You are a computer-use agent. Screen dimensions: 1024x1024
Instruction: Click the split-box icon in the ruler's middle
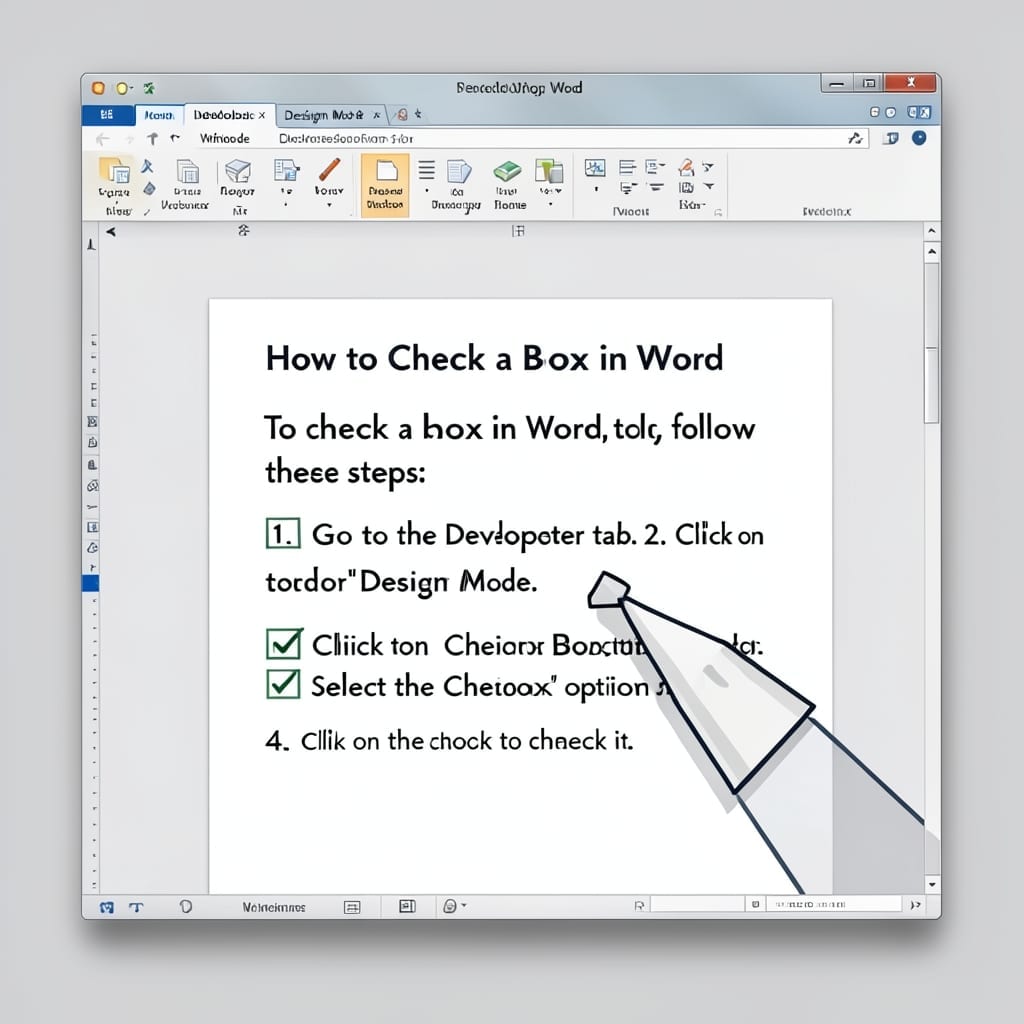click(x=518, y=231)
